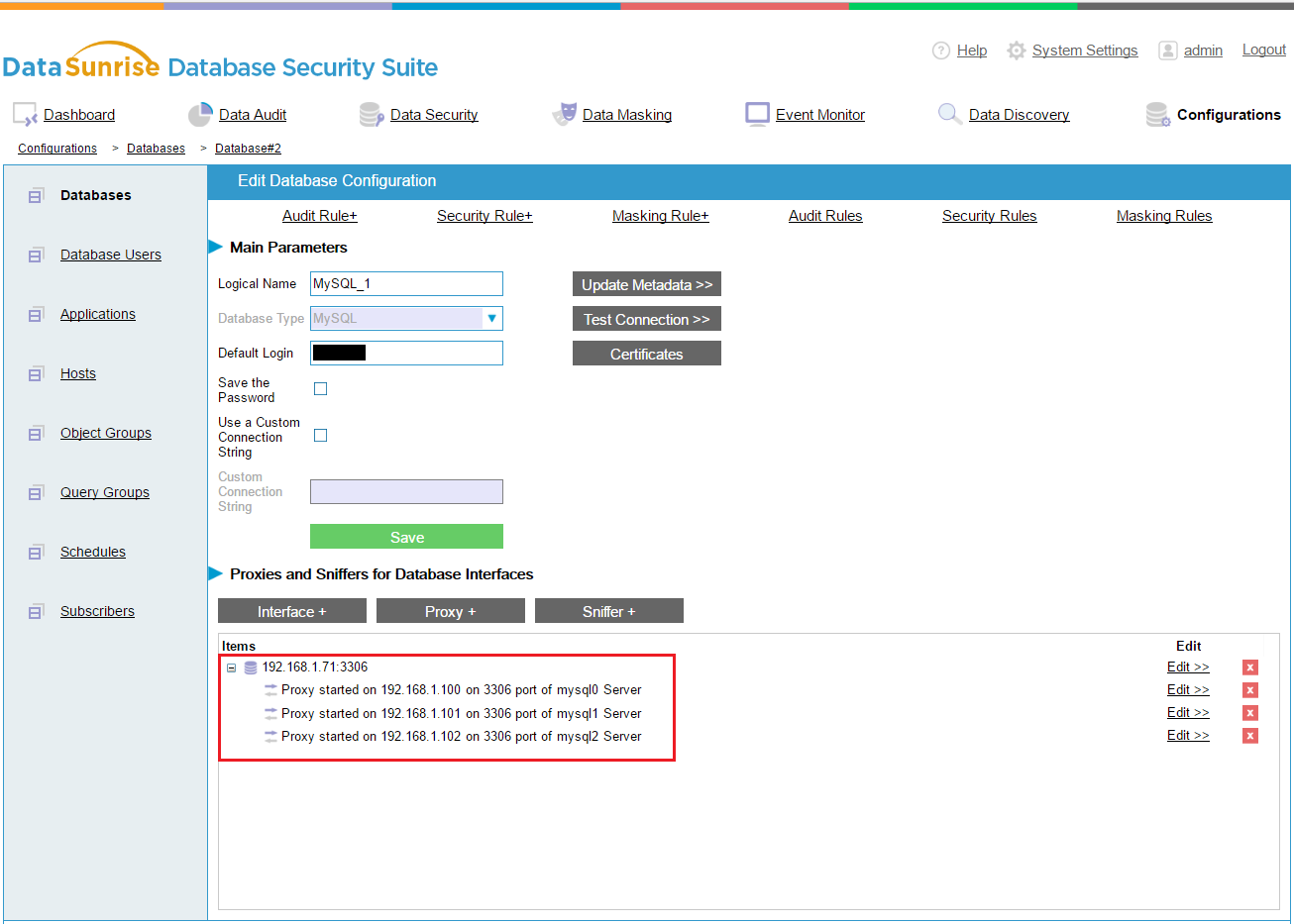
Task: Open the Database Type dropdown
Action: click(406, 318)
